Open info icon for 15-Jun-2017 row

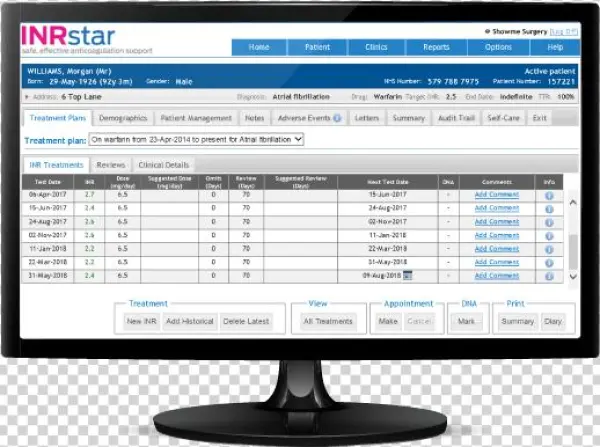pyautogui.click(x=549, y=209)
